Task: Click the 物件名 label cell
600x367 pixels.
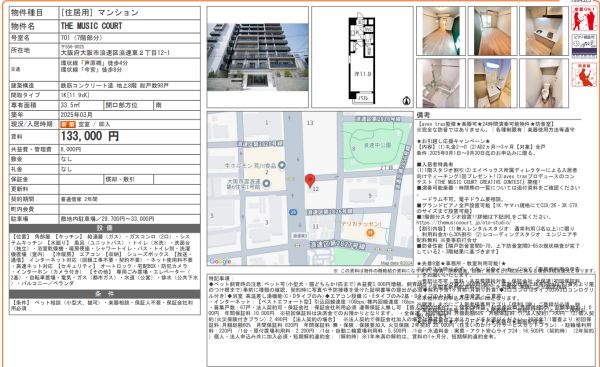Action: 34,26
